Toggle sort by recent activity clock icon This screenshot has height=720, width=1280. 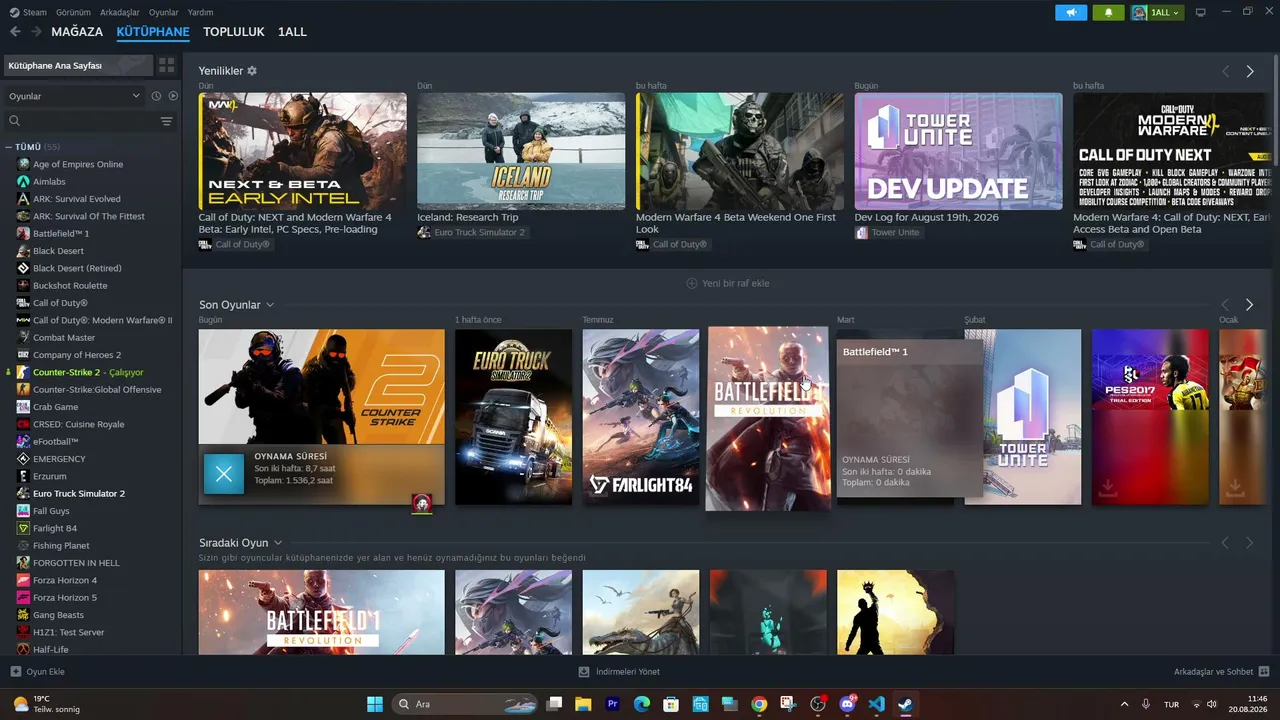pyautogui.click(x=156, y=96)
